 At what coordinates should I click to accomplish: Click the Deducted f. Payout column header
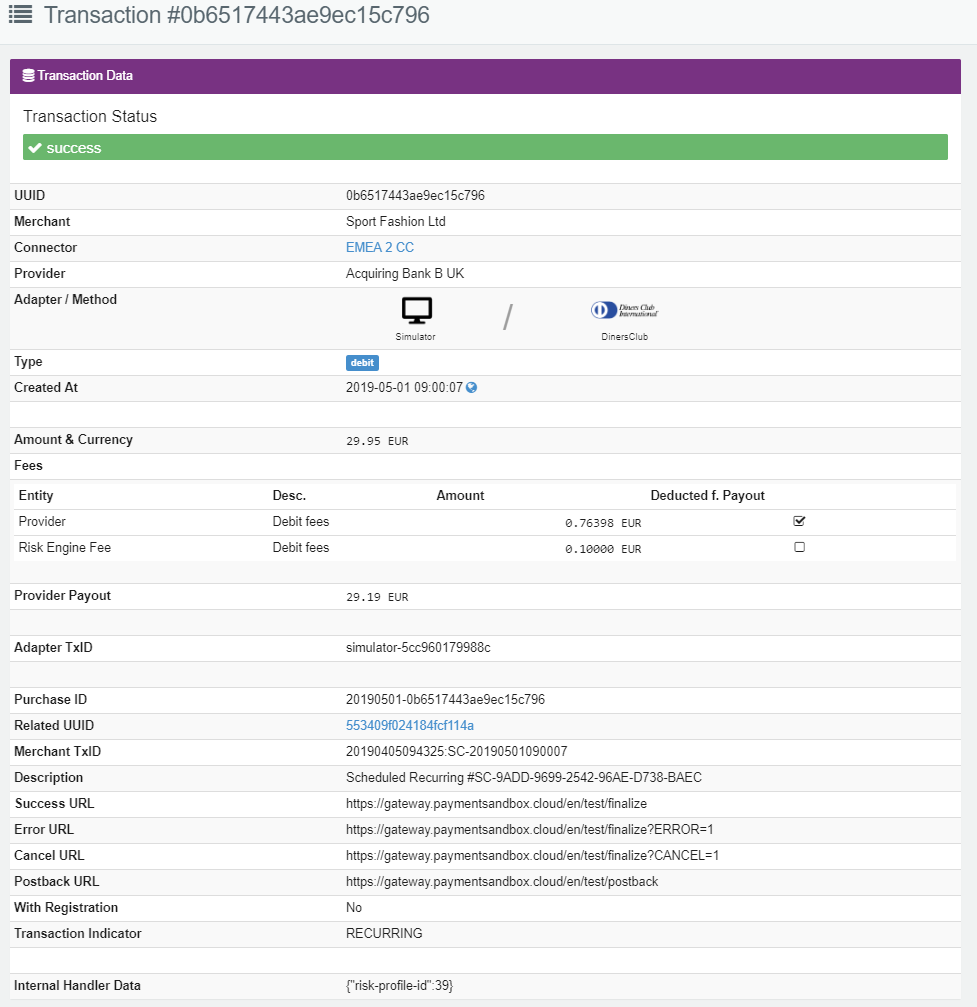click(x=707, y=496)
